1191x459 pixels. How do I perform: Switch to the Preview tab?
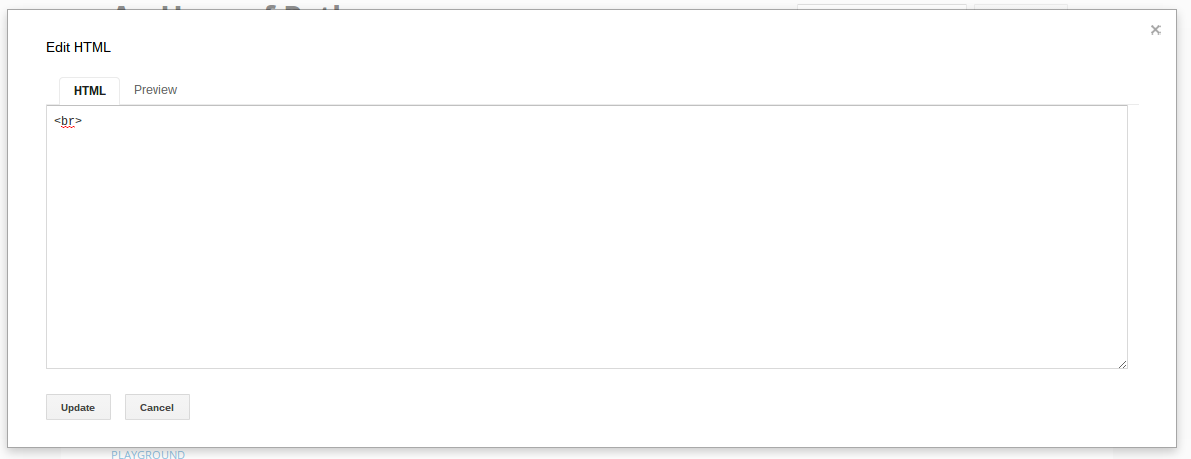(155, 90)
